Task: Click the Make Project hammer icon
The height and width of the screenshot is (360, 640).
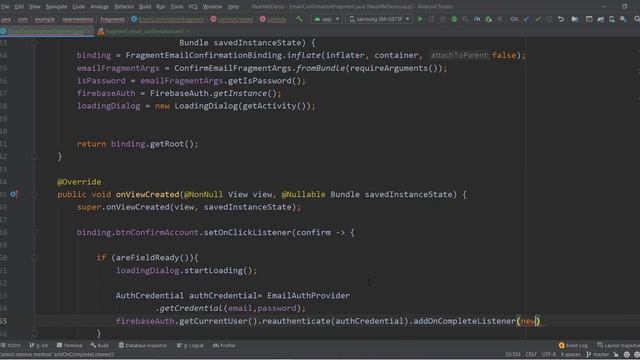Action: tap(299, 19)
